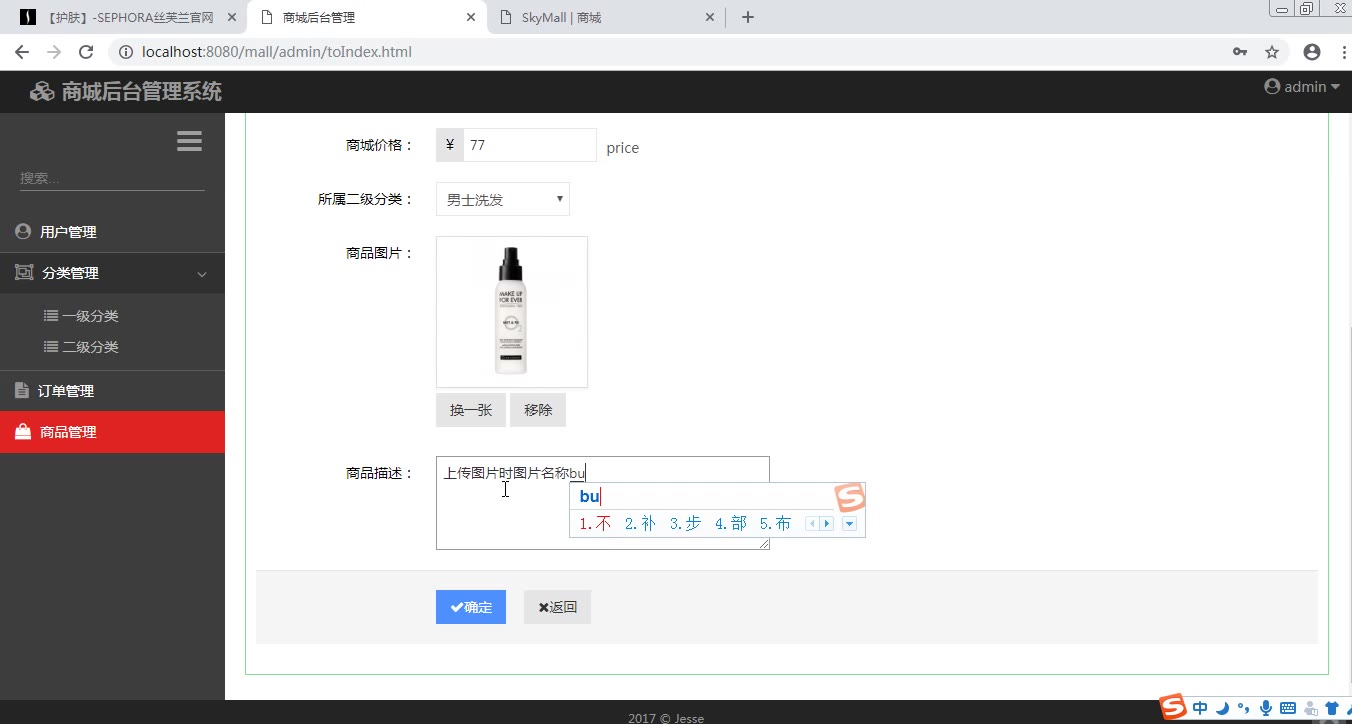Image resolution: width=1352 pixels, height=724 pixels.
Task: Toggle the hamburger sidebar menu icon
Action: 189,141
